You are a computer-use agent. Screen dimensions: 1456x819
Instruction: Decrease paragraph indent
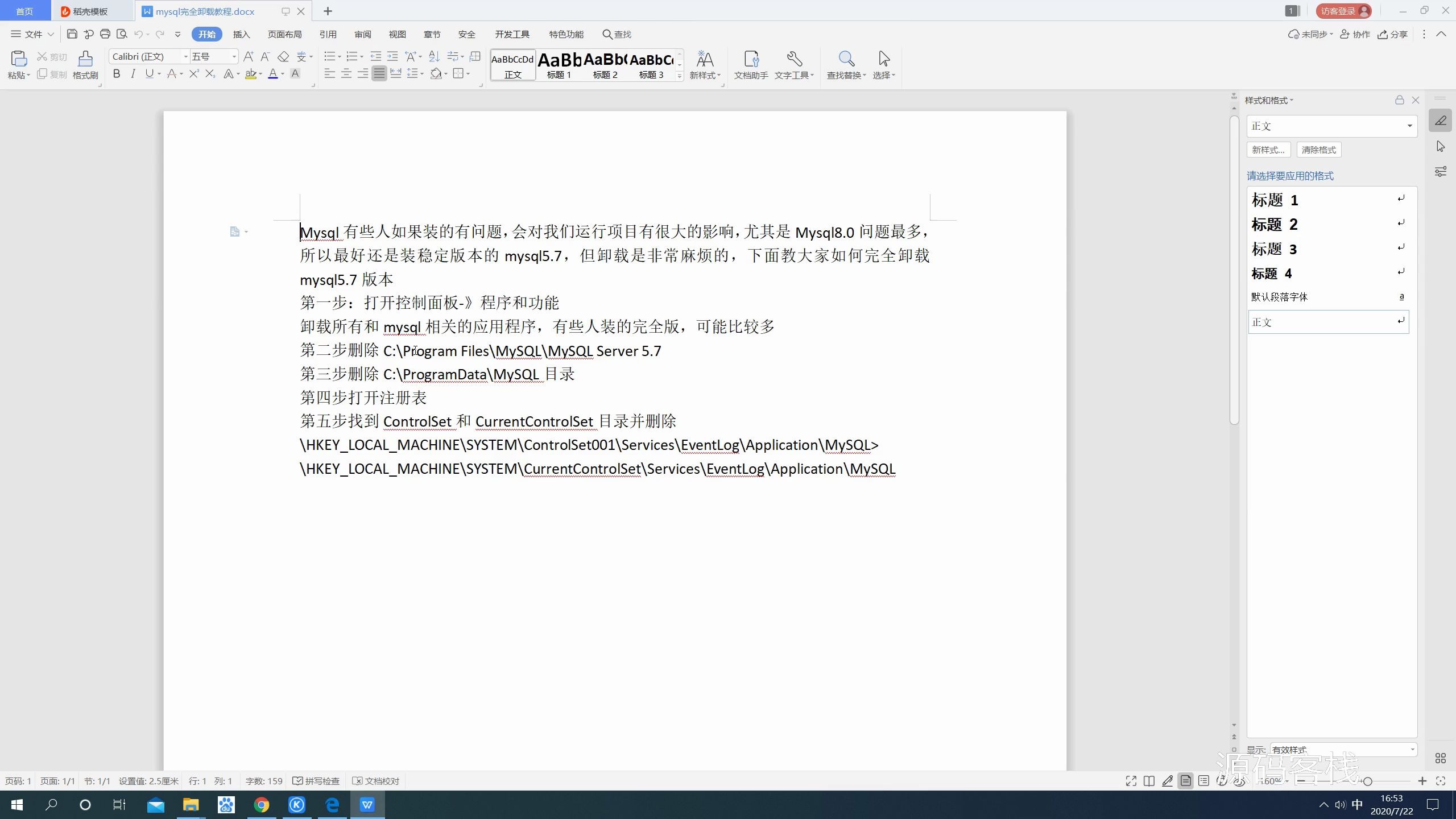376,56
